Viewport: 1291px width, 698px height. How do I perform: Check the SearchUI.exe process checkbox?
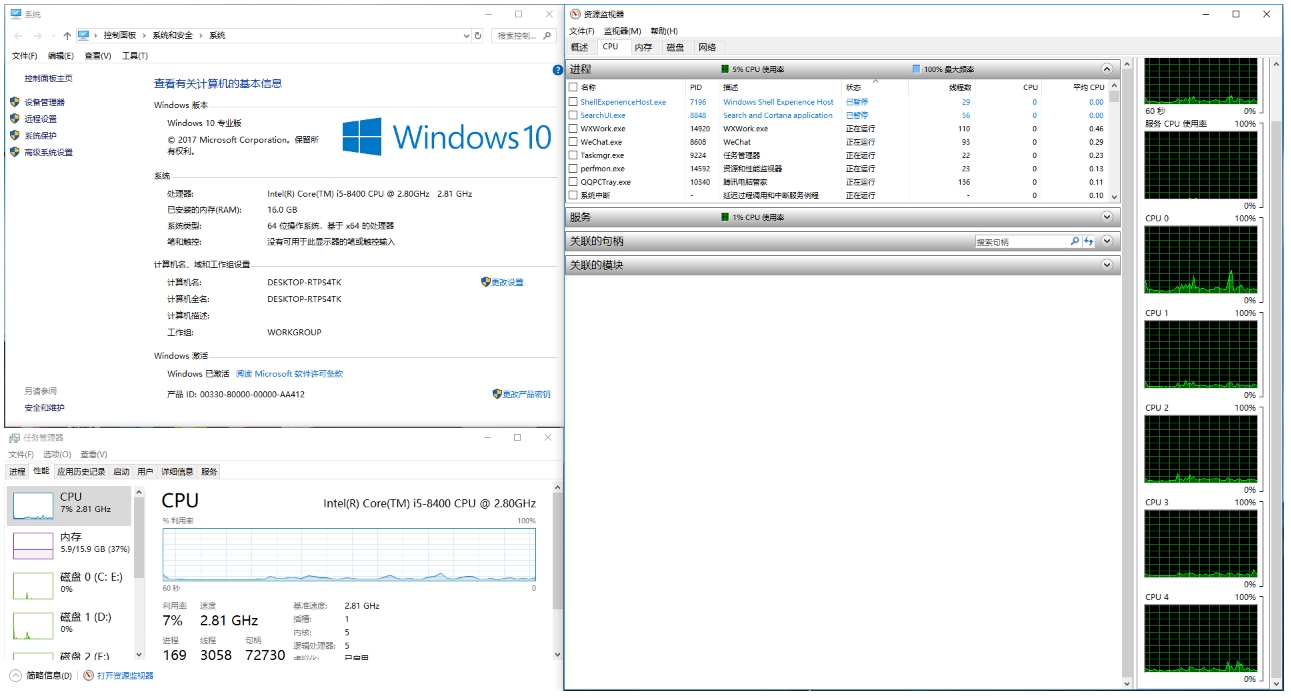click(573, 115)
